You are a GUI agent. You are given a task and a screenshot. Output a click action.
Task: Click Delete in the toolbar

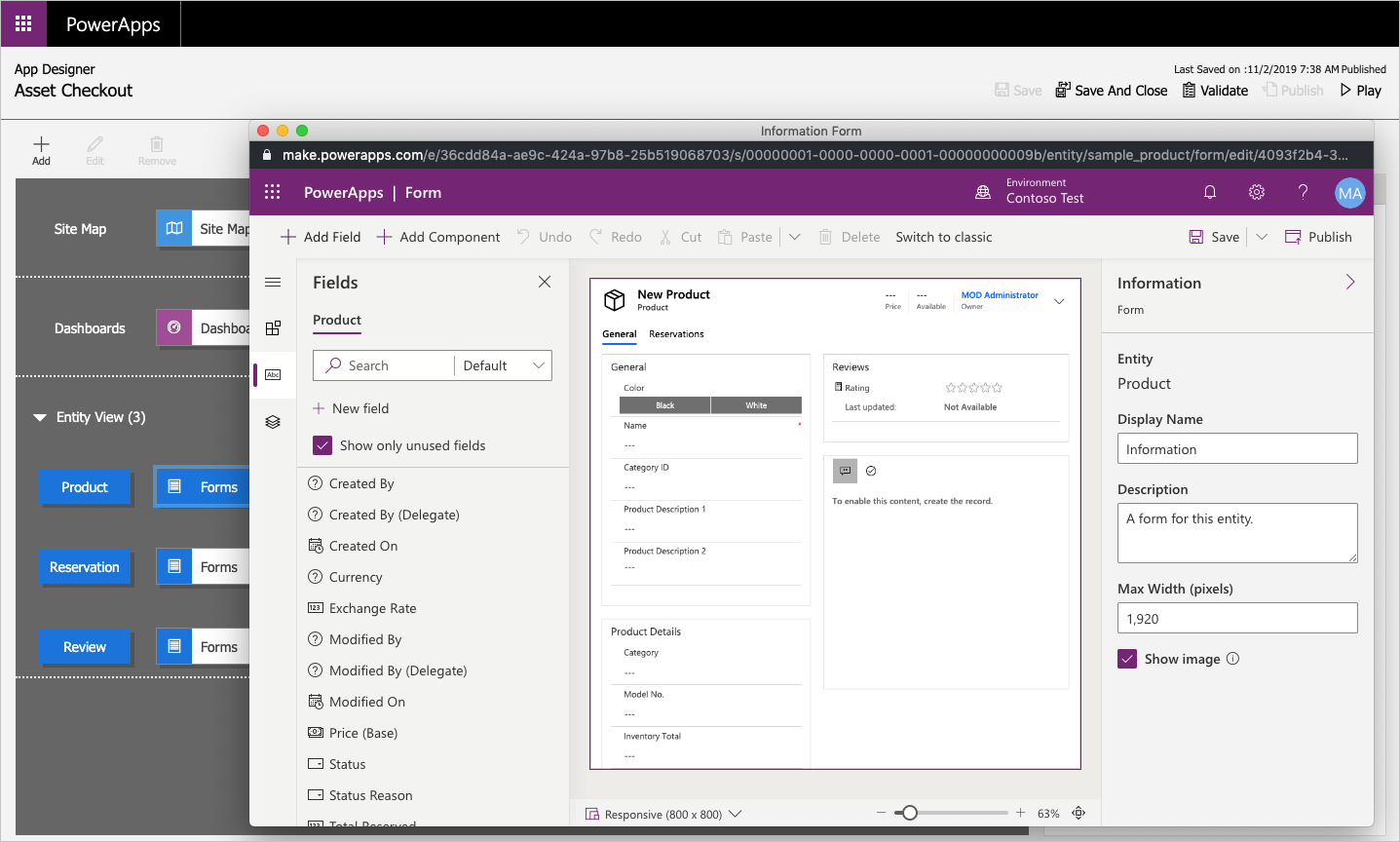tap(849, 237)
